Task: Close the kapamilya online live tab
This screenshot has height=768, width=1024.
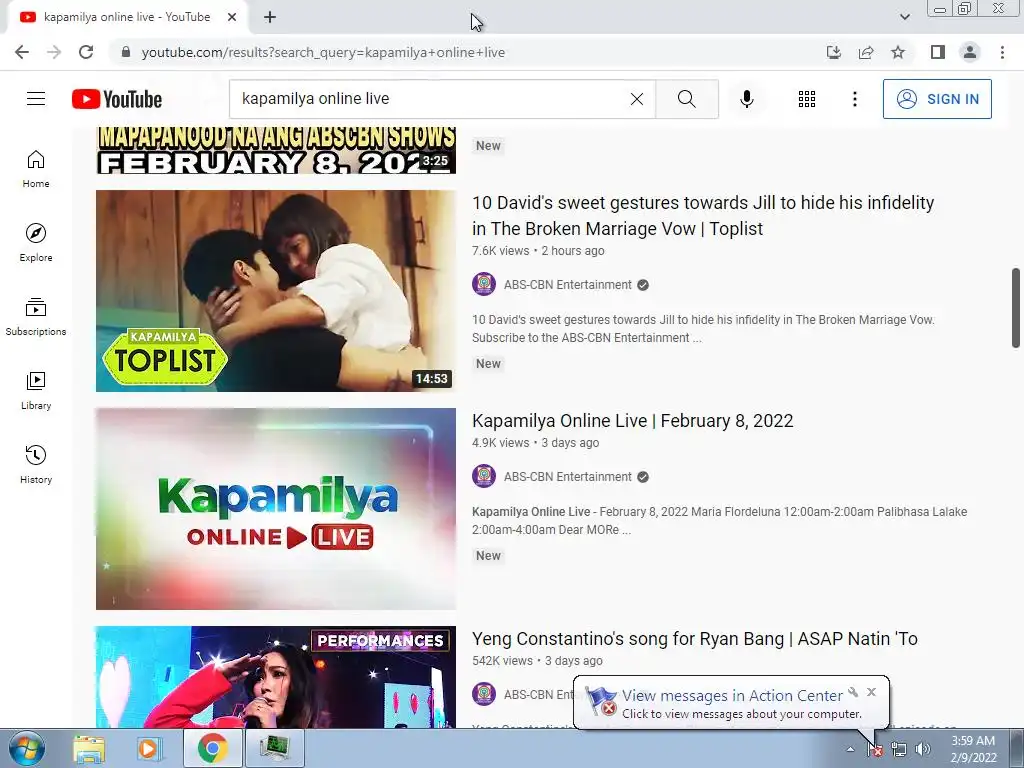Action: pyautogui.click(x=232, y=17)
